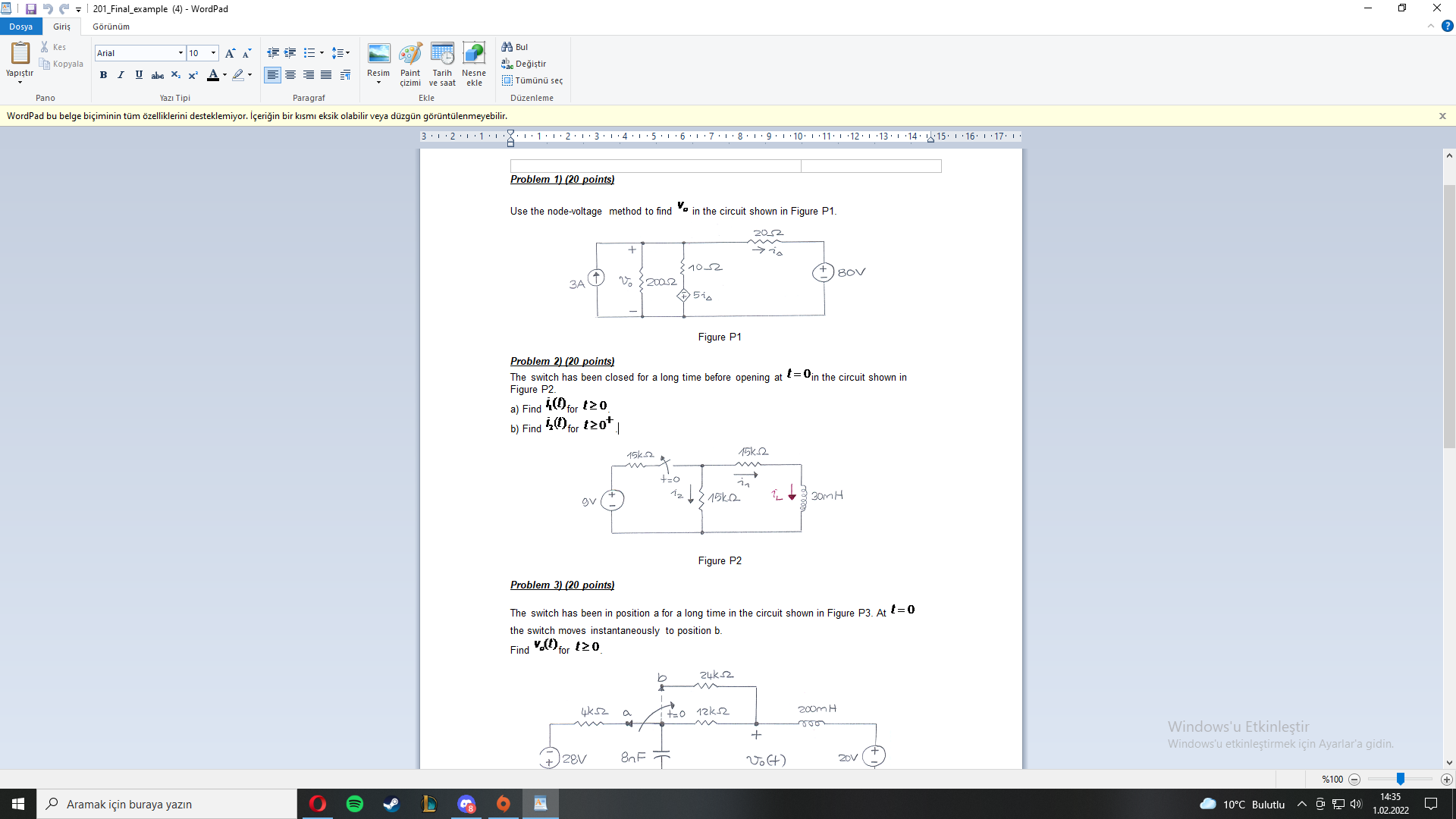This screenshot has height=819, width=1456.
Task: Switch to the Giriş tab
Action: [61, 27]
